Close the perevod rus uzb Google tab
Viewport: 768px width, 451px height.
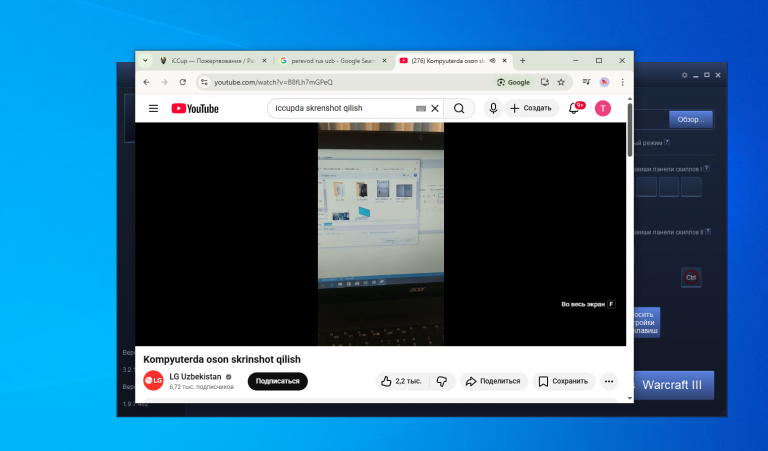pos(384,61)
